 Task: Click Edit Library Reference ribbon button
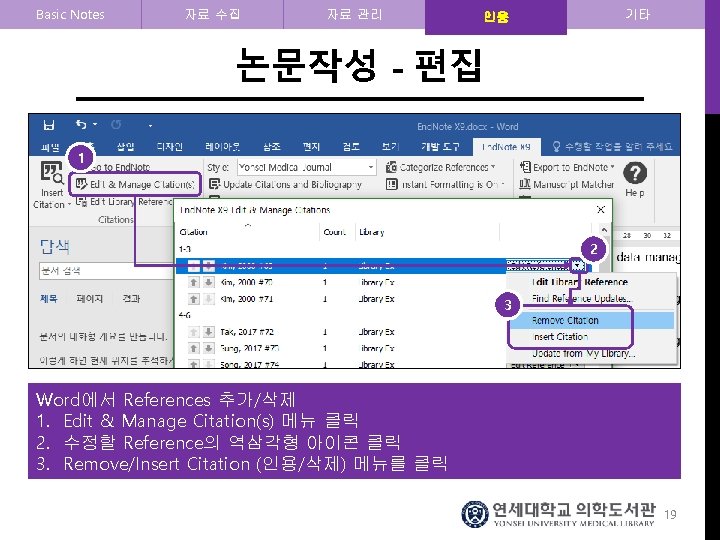(124, 202)
